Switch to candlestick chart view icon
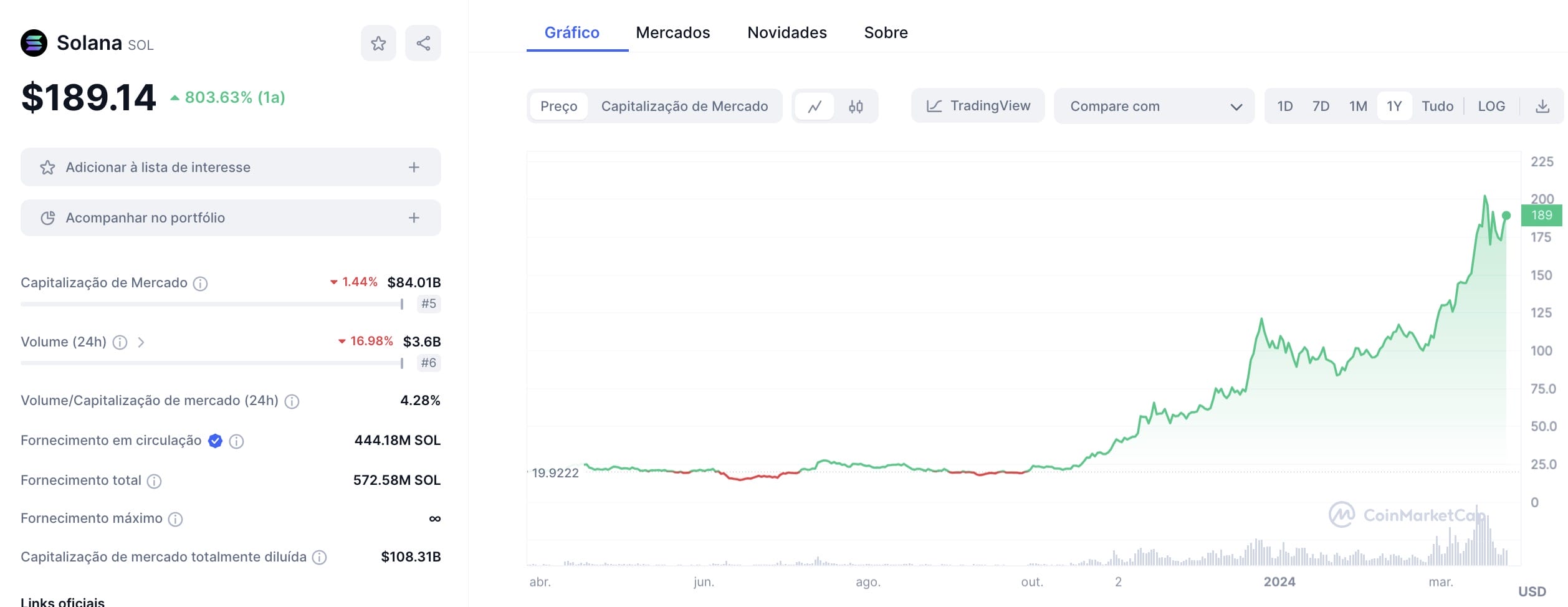Image resolution: width=1568 pixels, height=607 pixels. tap(856, 107)
